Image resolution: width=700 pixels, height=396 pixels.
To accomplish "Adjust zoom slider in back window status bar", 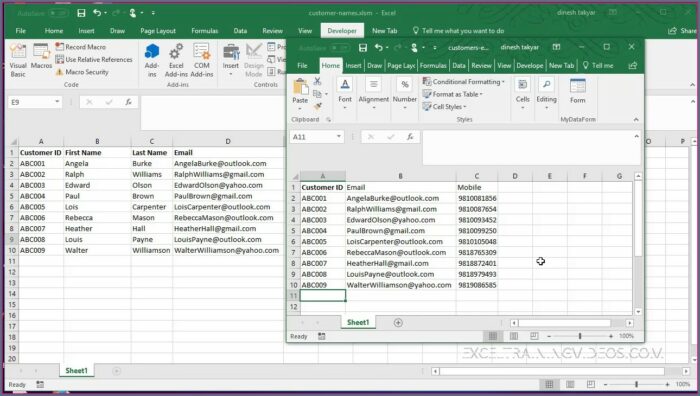I will click(x=637, y=384).
